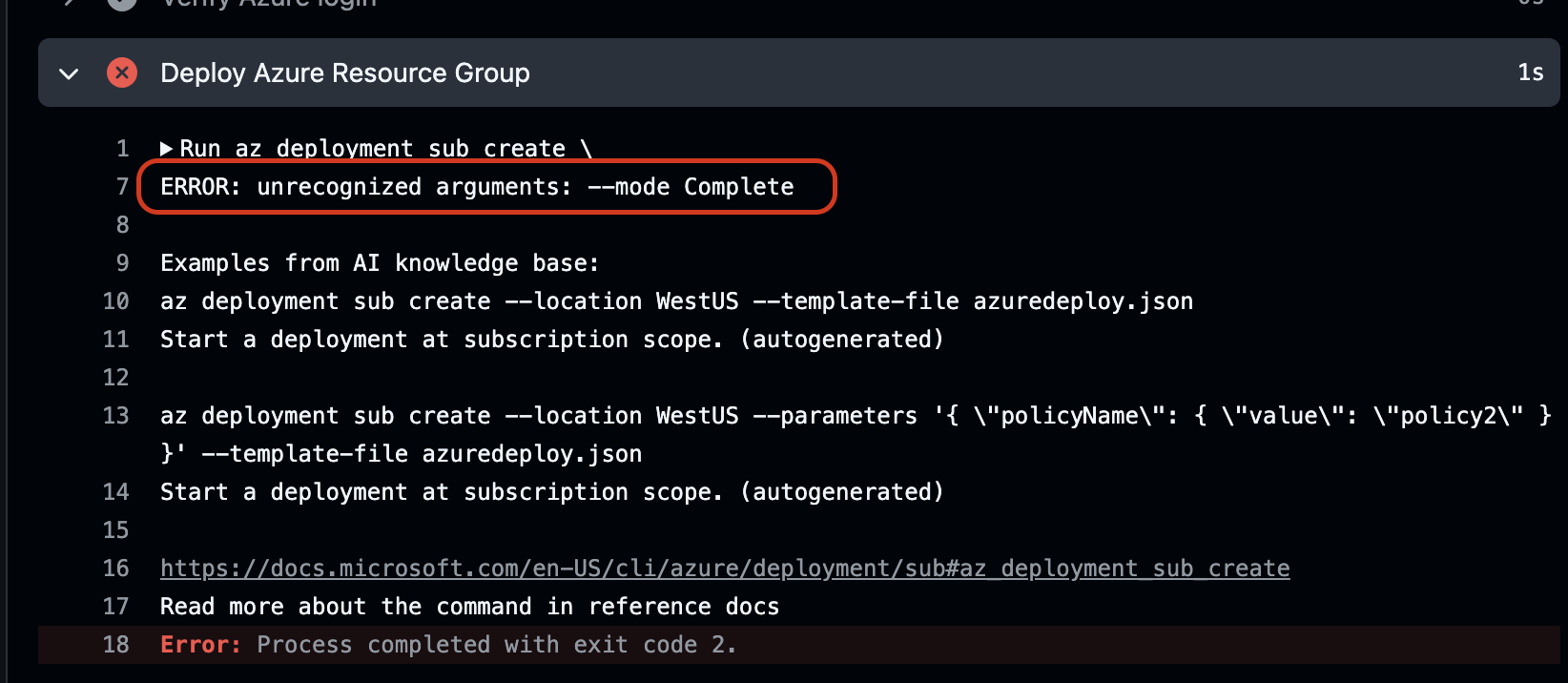
Task: Select log line number 9
Action: [122, 263]
